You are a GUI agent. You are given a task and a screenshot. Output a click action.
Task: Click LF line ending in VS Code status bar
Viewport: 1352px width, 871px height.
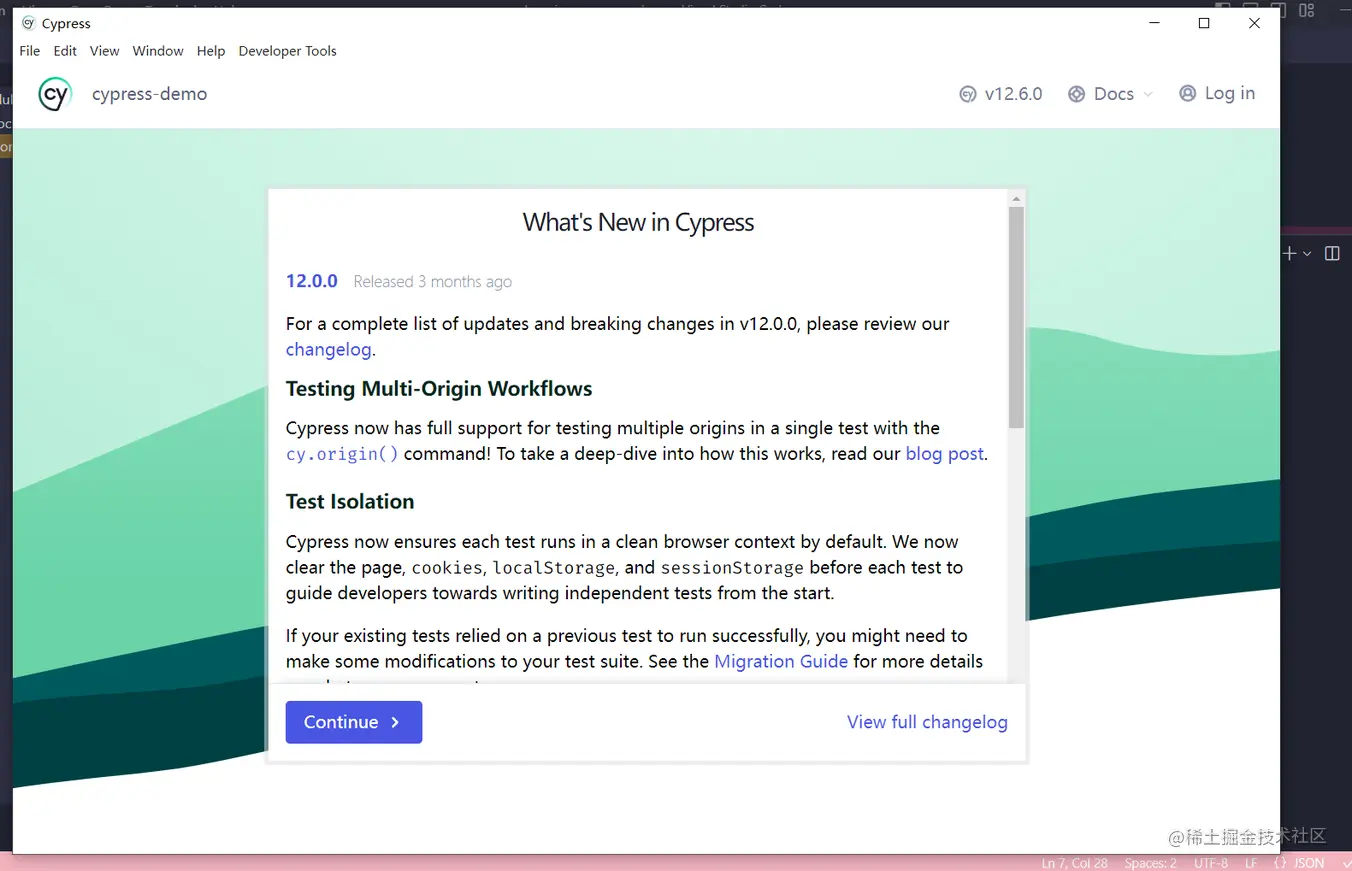[1251, 863]
